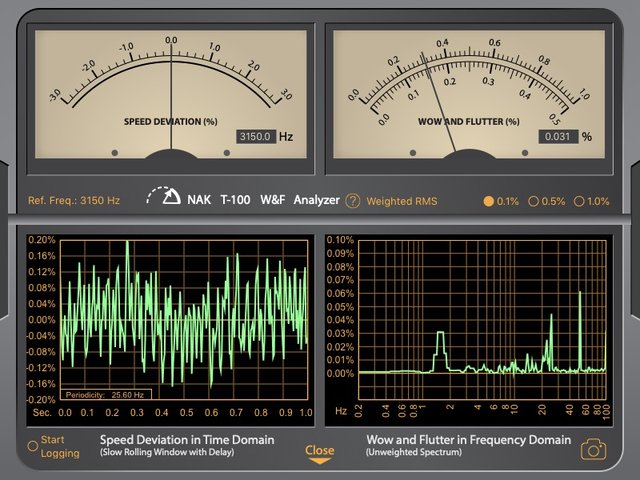Click the Slow Rolling Window with Delay subtitle

(x=167, y=452)
